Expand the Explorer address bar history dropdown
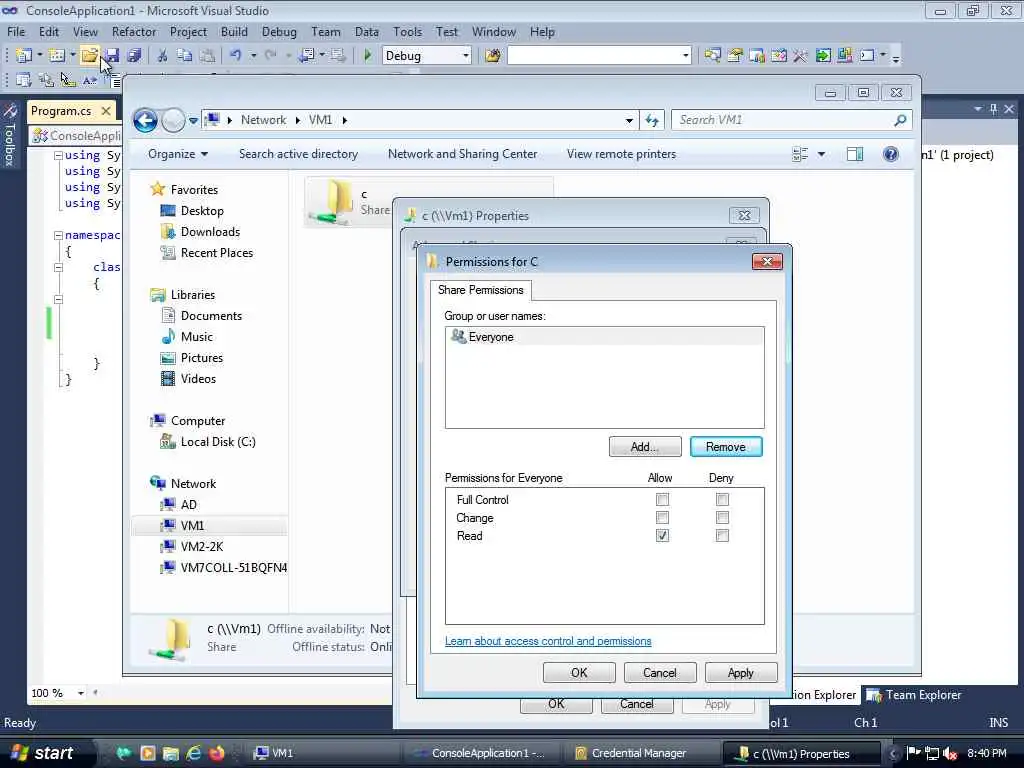Screen dimensions: 1024x768 tap(629, 120)
